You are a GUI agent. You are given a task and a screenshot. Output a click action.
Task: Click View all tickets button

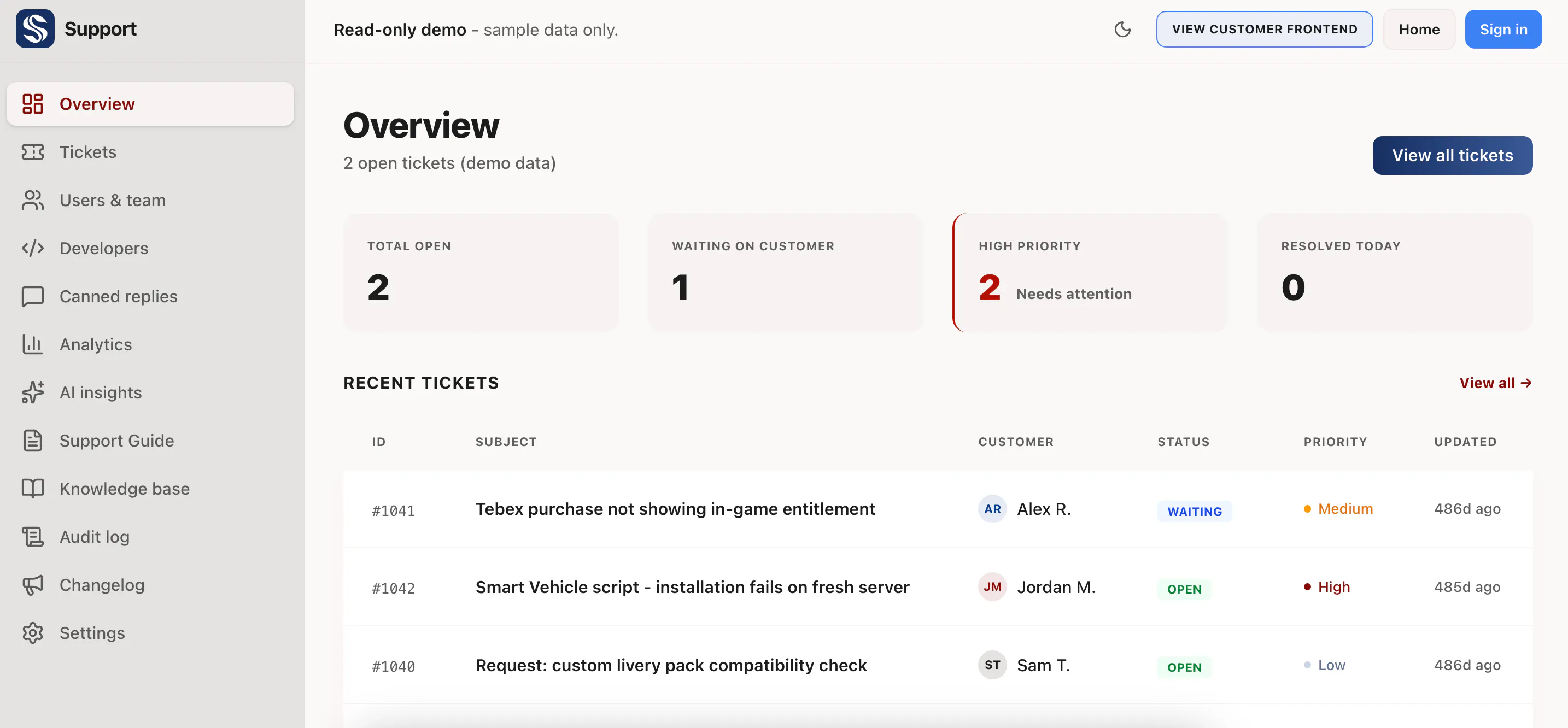1452,155
